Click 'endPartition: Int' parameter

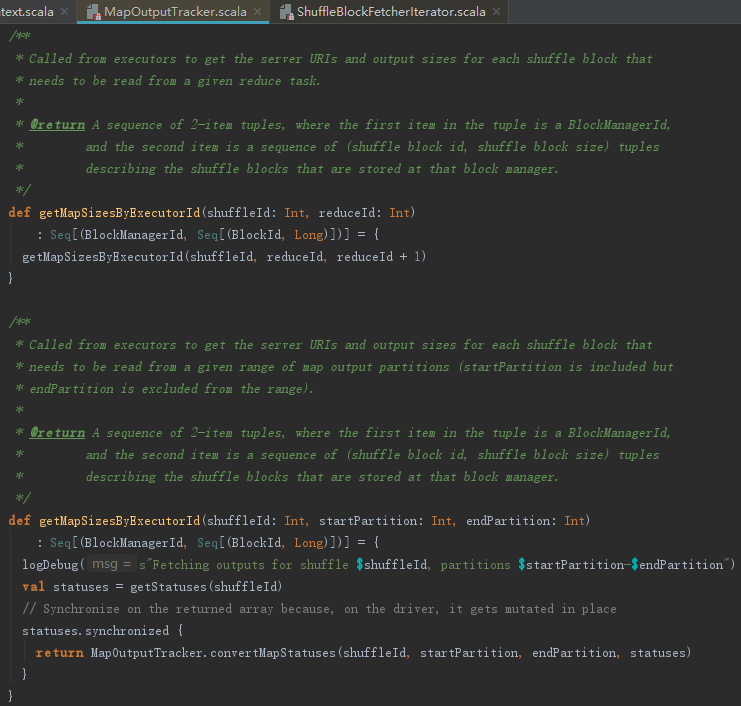pos(526,521)
